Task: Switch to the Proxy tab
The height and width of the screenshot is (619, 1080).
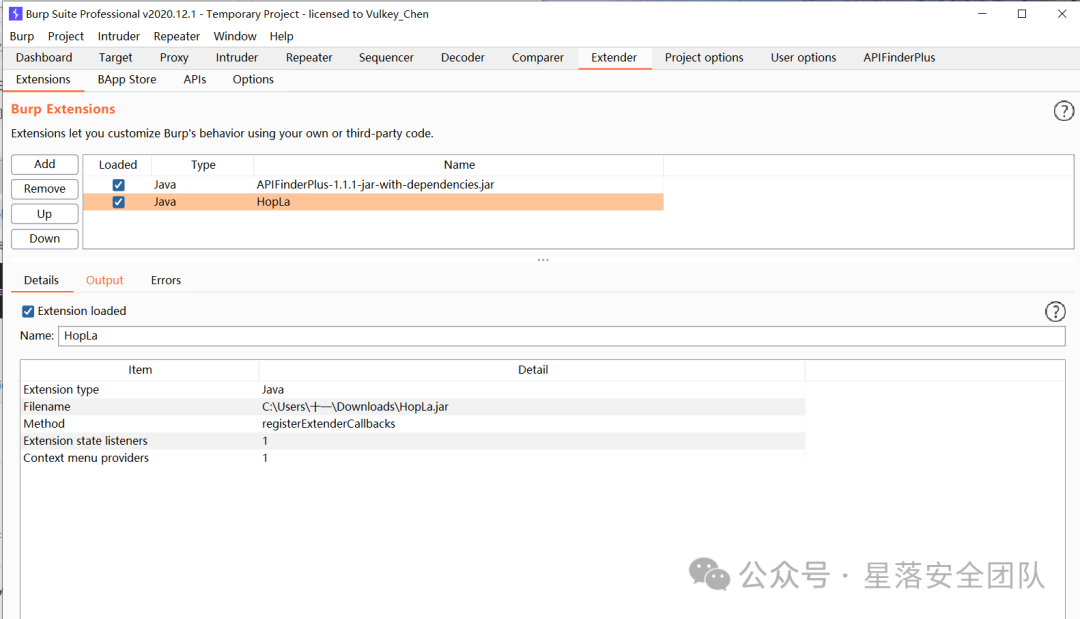Action: (174, 58)
